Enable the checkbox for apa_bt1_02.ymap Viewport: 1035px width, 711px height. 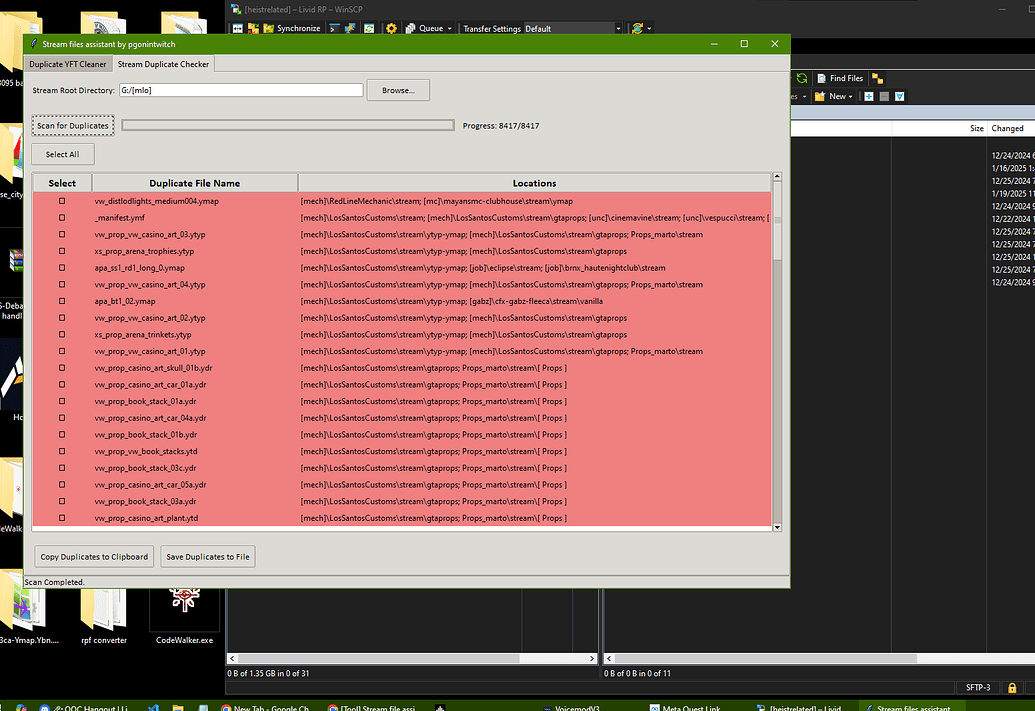[x=61, y=301]
